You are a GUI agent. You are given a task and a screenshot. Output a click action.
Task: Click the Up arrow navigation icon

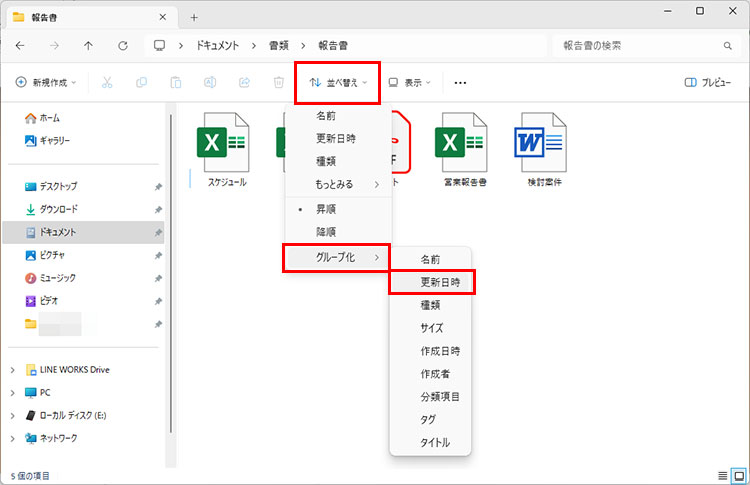coord(88,46)
